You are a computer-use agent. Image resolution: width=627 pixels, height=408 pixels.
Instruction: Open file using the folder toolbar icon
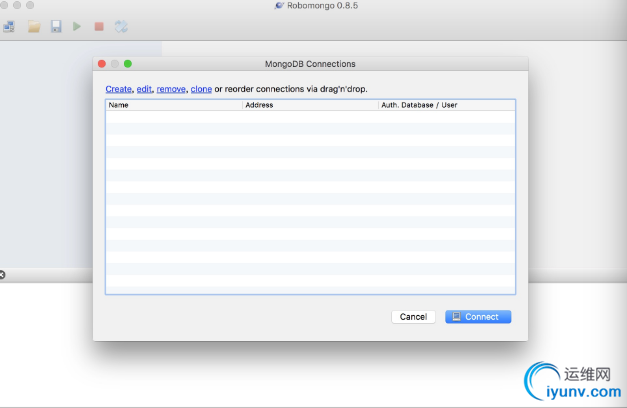pyautogui.click(x=34, y=27)
